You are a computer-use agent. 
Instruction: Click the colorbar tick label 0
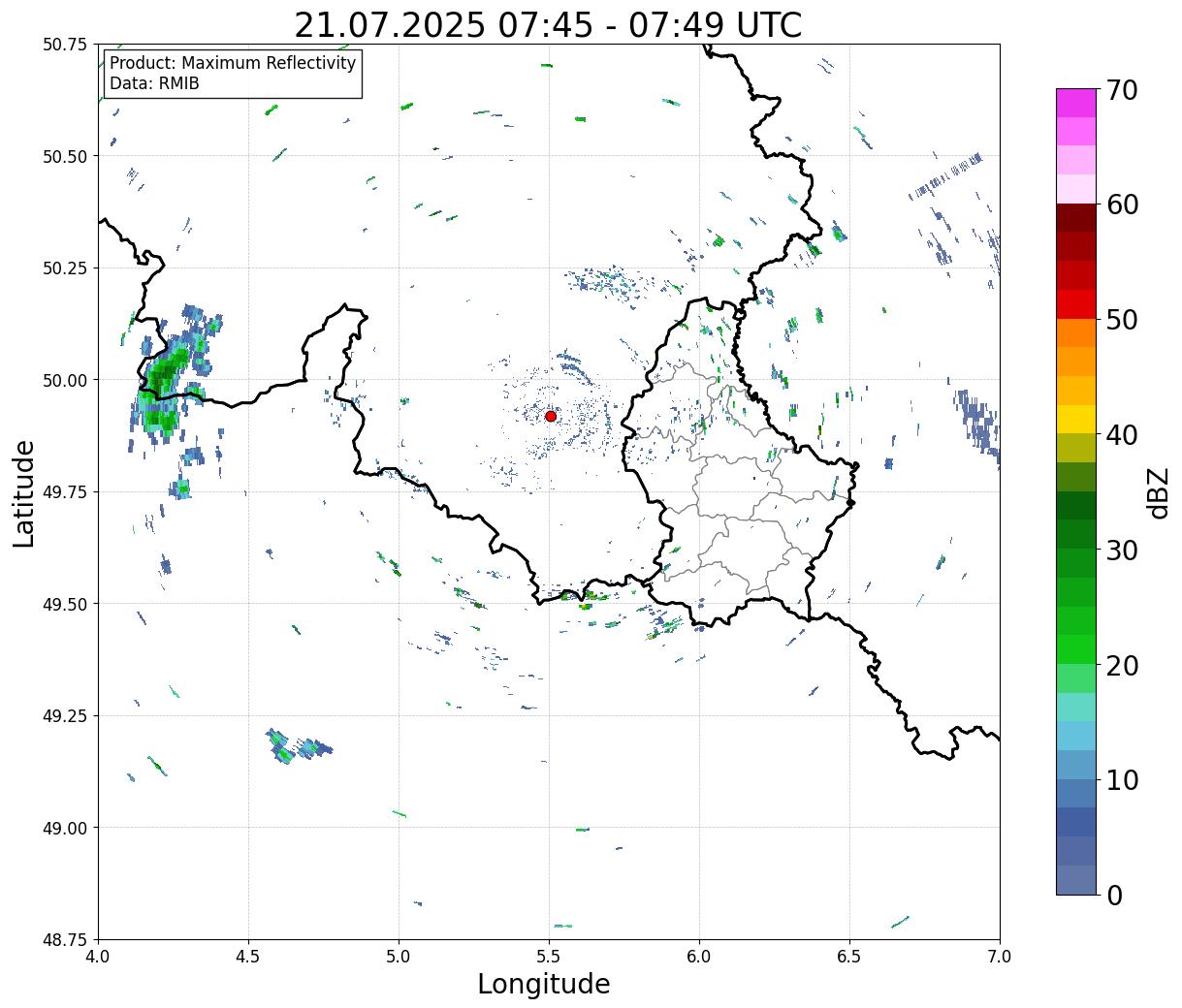(1114, 896)
